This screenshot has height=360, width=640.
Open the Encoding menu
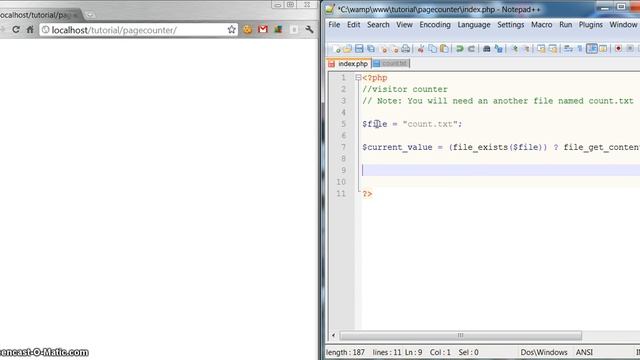pos(435,25)
